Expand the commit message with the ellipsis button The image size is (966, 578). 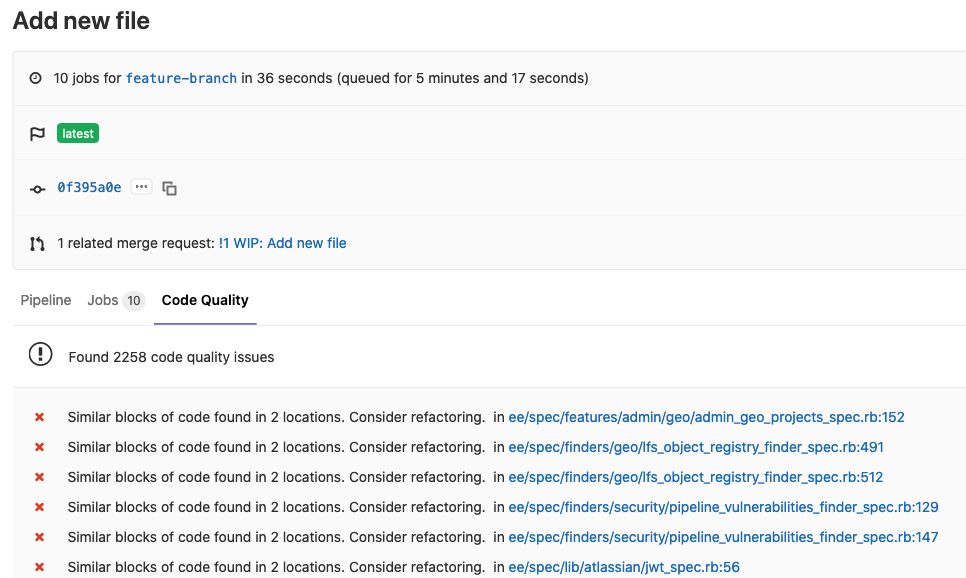141,186
